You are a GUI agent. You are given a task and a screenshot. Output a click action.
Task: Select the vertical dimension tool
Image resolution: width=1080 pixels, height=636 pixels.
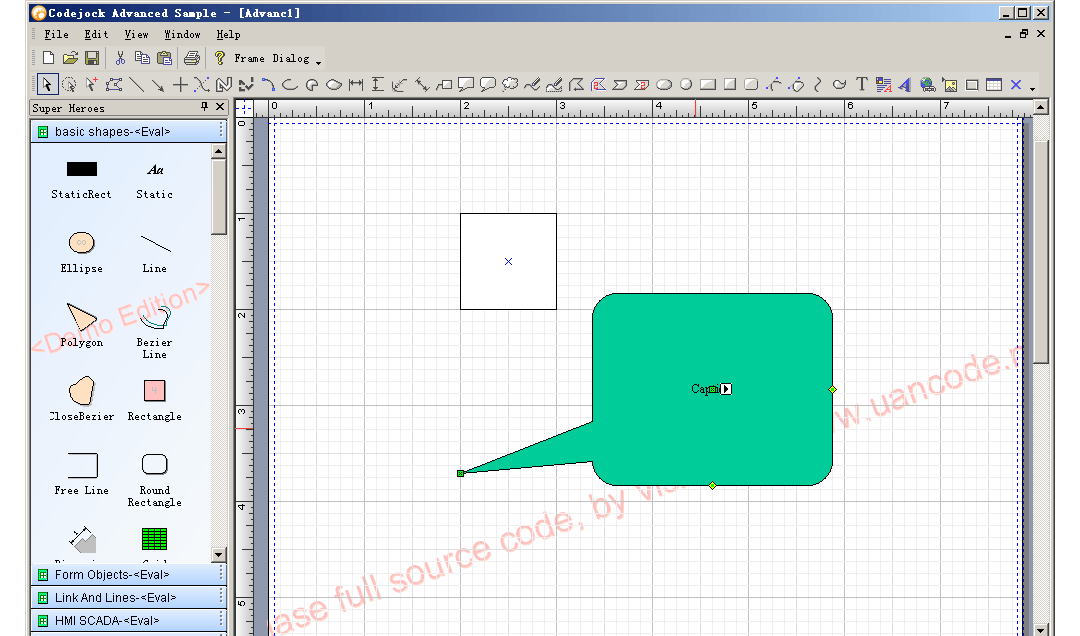[x=377, y=85]
